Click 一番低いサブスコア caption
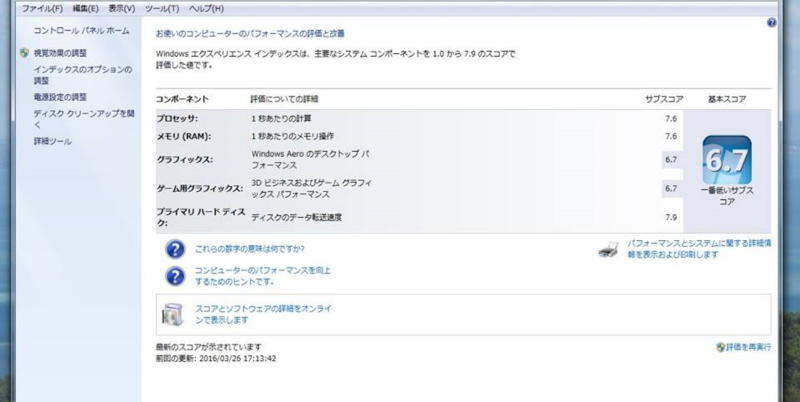The image size is (800, 402). 727,196
